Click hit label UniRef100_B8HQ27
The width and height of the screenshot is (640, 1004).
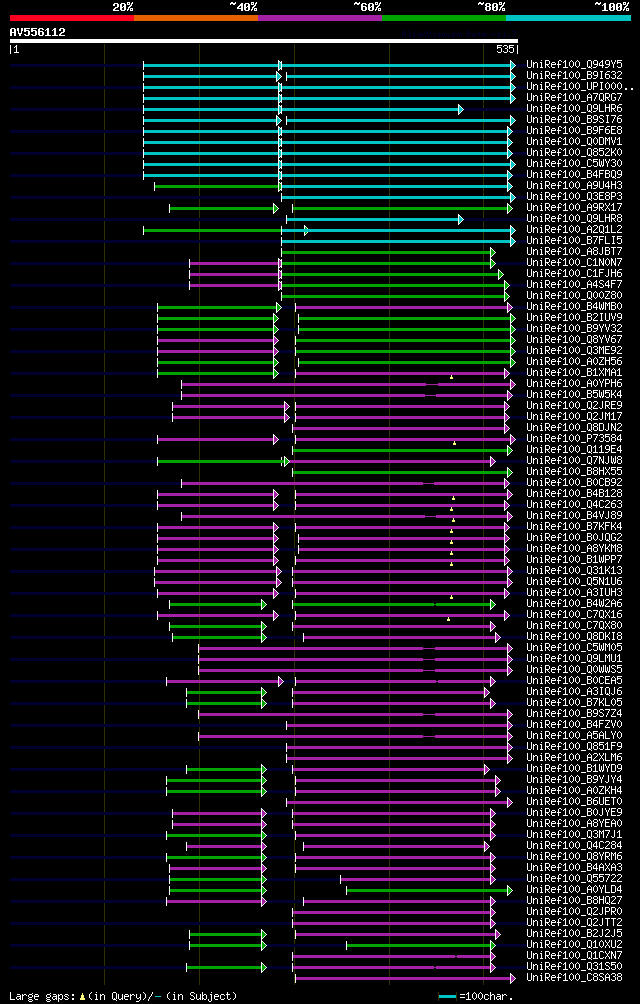click(574, 902)
